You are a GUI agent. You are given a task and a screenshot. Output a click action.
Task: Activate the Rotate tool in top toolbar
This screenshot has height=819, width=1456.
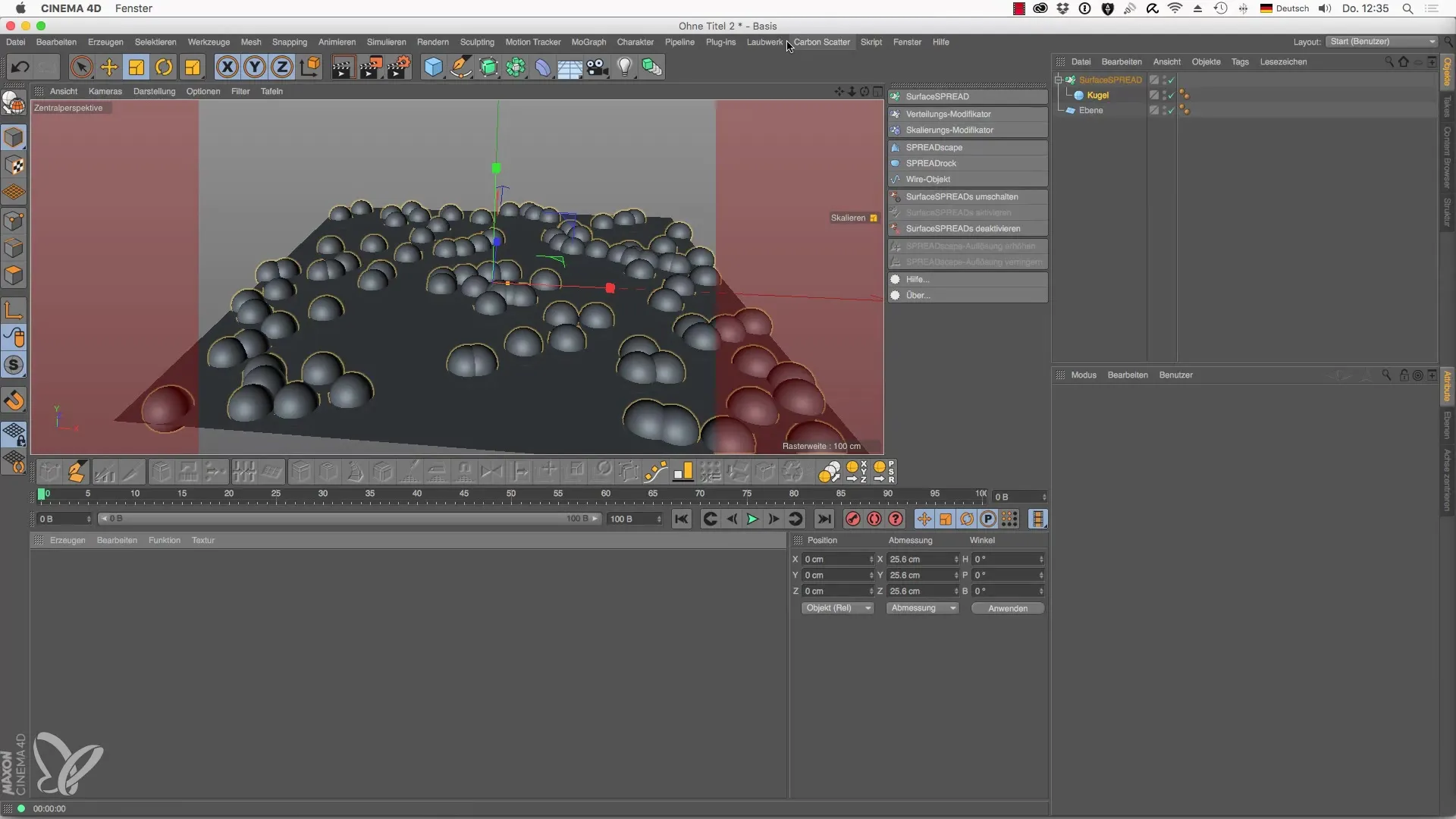(x=164, y=67)
